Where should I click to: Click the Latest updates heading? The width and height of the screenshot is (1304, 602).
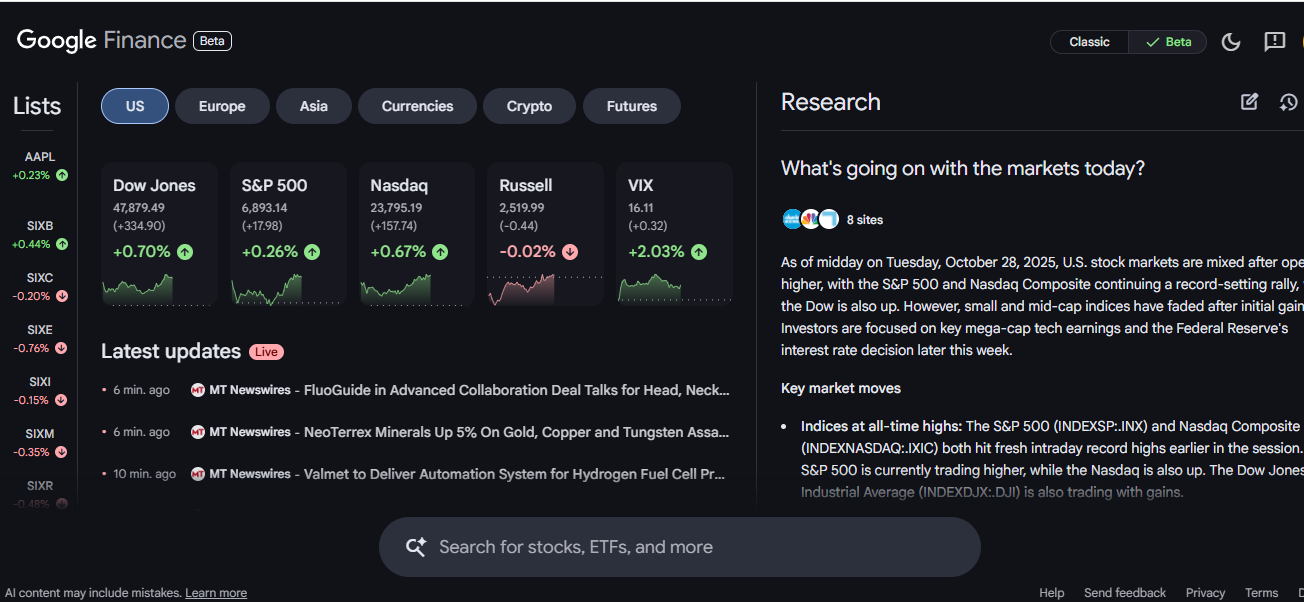(x=171, y=351)
